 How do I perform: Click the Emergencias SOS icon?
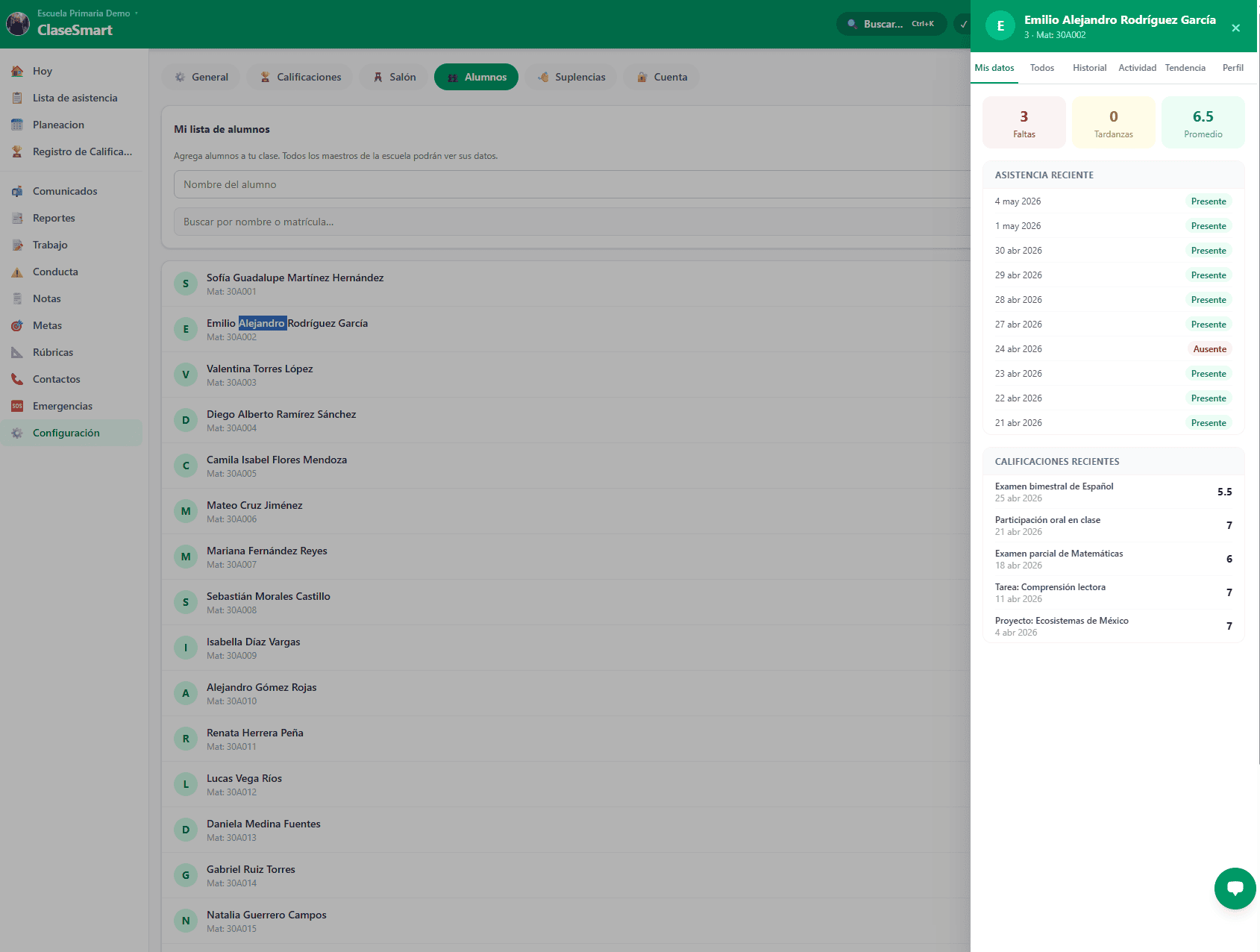tap(17, 406)
